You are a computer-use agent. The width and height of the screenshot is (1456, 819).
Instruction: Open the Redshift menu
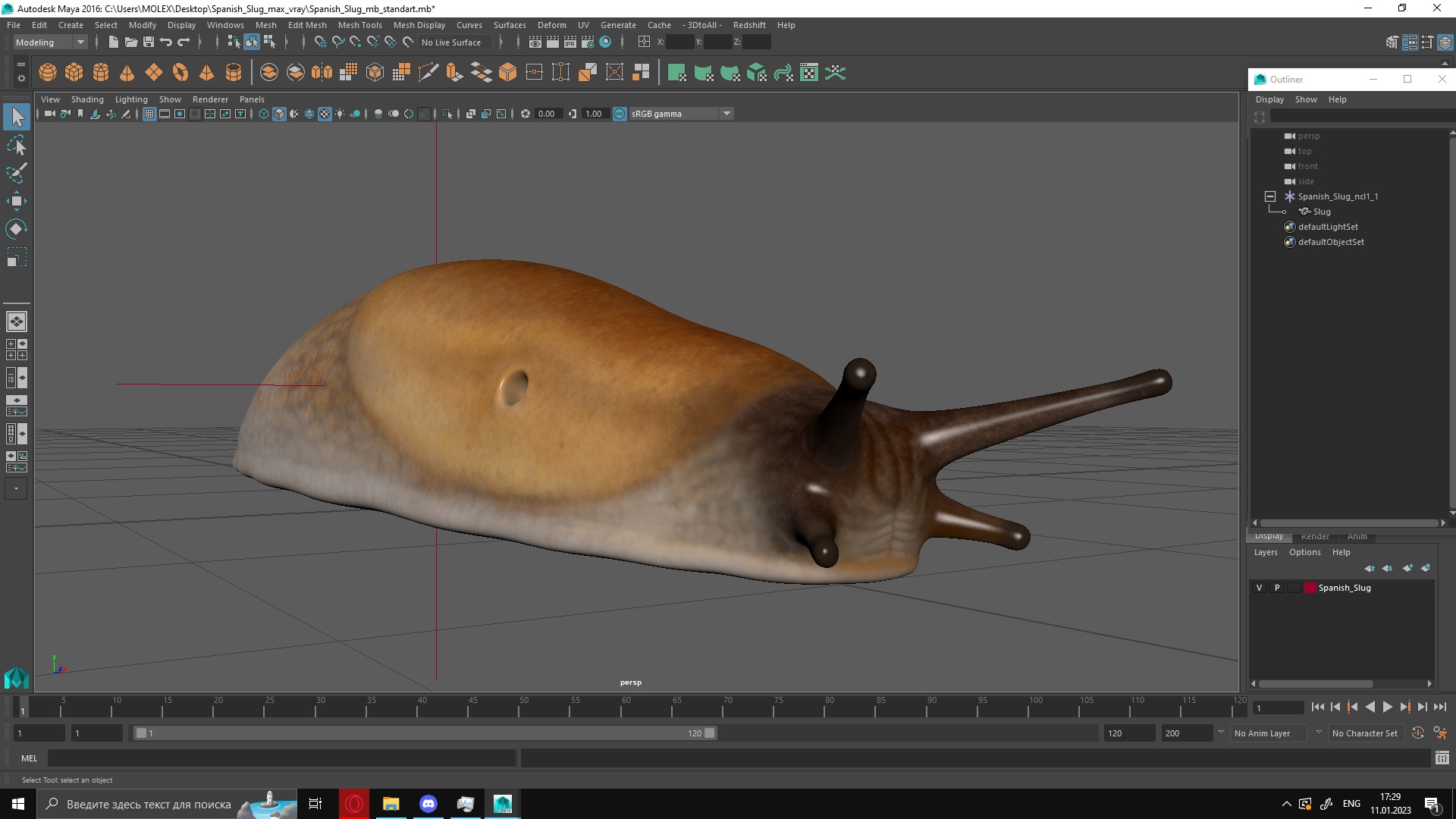749,25
